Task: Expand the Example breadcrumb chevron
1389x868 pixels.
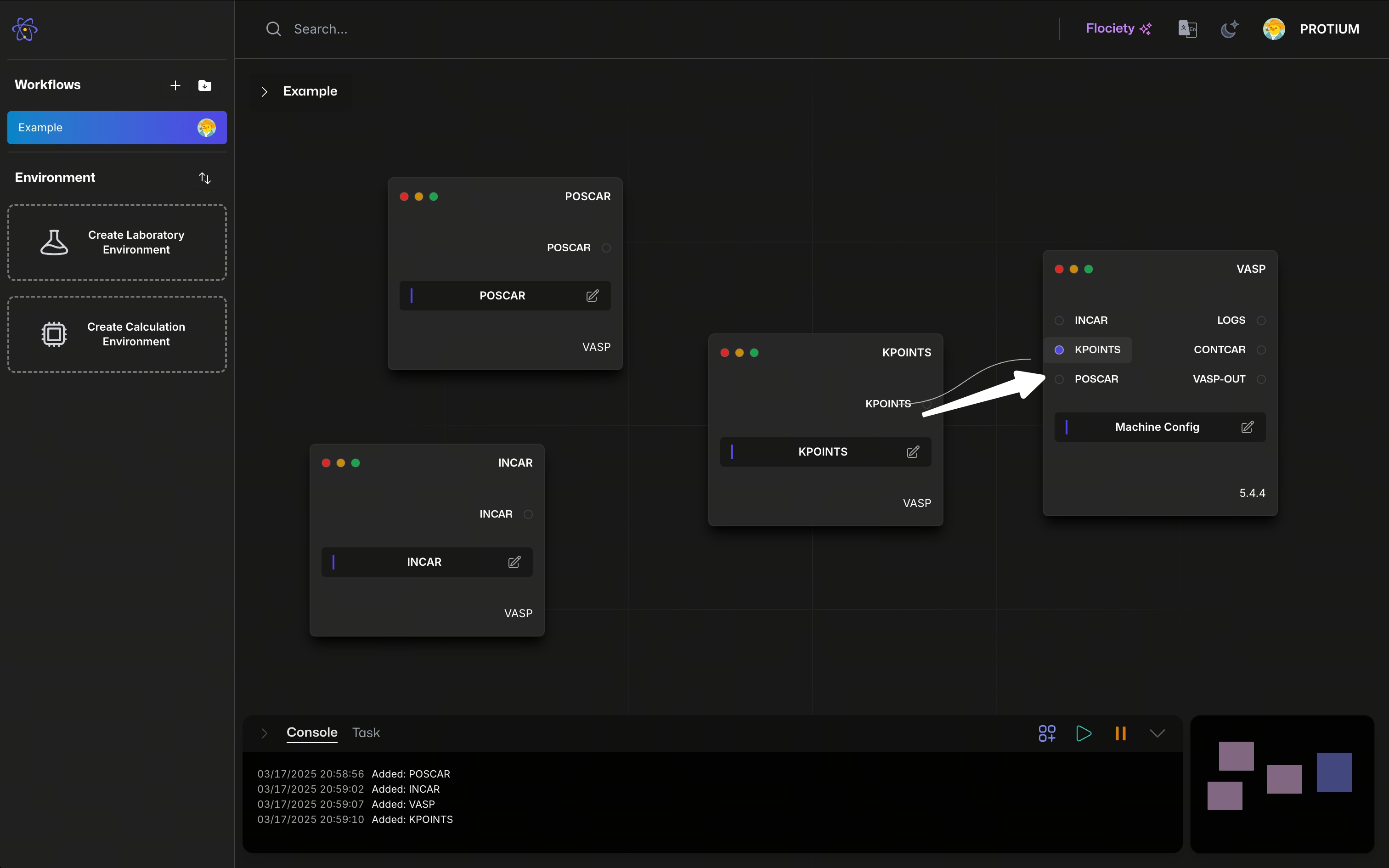Action: (x=264, y=92)
